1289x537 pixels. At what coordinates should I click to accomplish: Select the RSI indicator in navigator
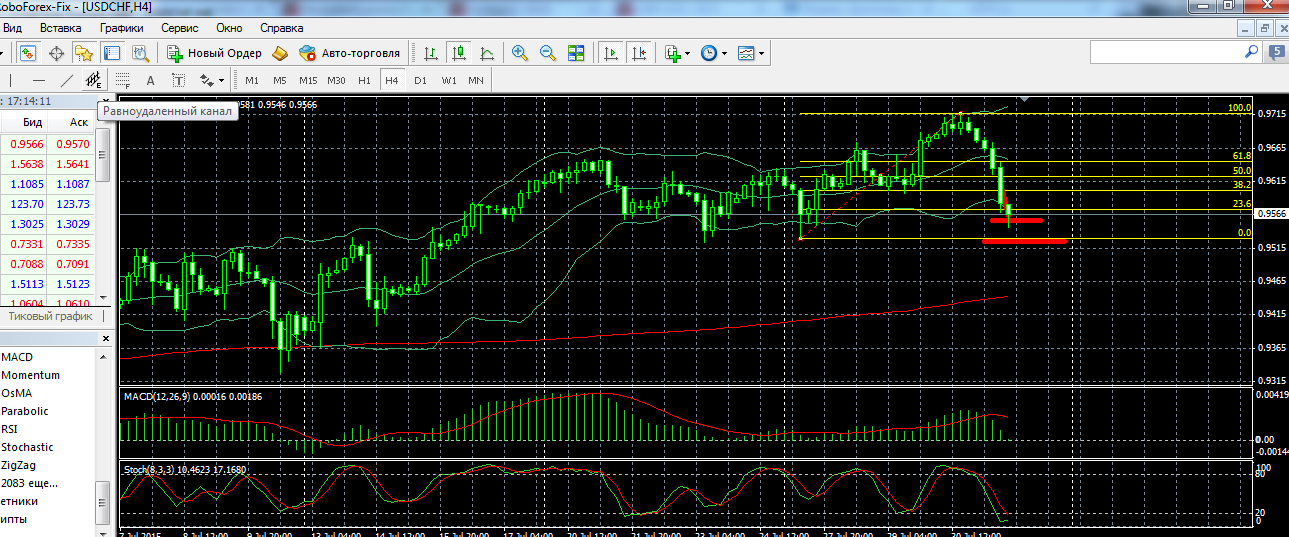point(11,429)
